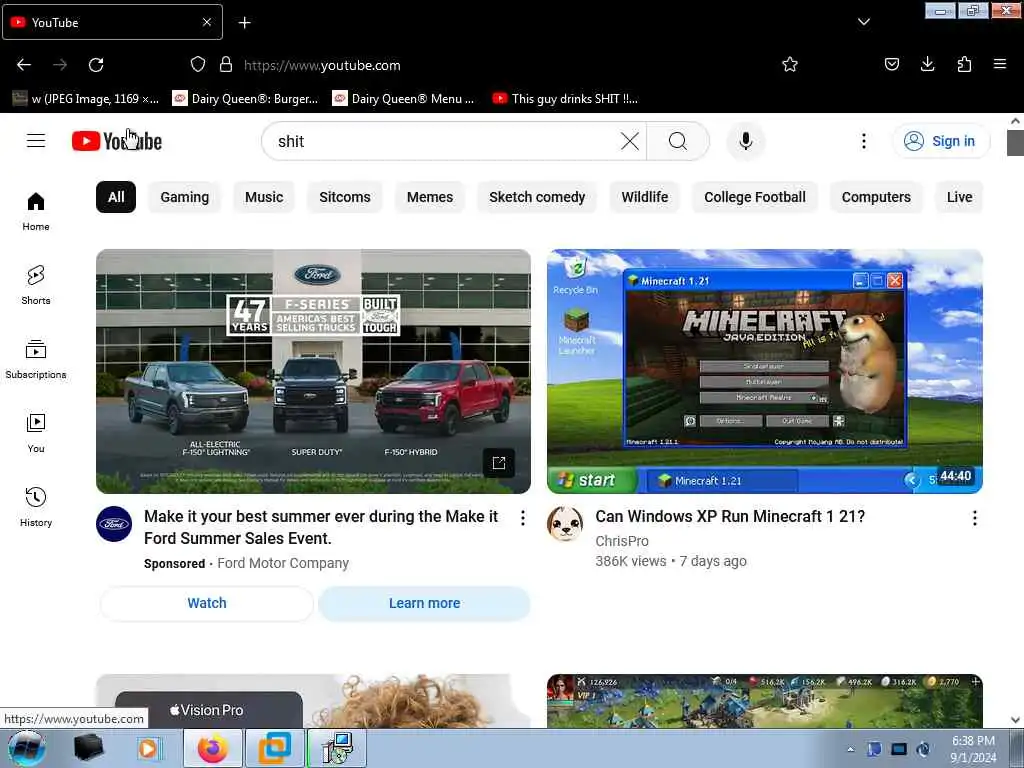Open Shorts in the sidebar
This screenshot has height=768, width=1024.
[36, 285]
